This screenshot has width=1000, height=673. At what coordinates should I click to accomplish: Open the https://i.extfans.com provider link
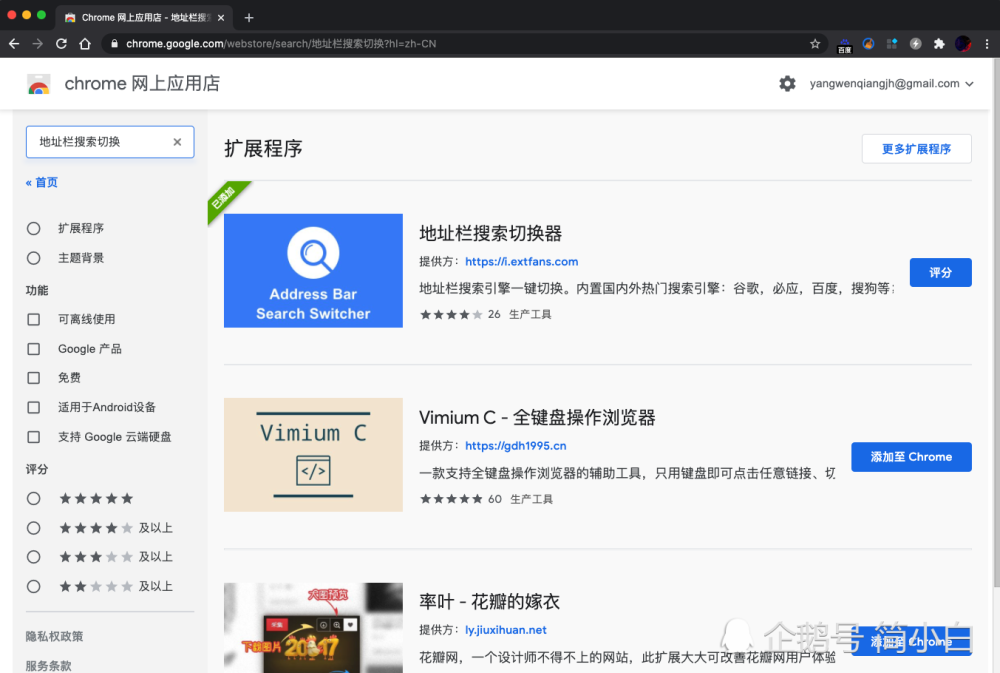[x=522, y=262]
